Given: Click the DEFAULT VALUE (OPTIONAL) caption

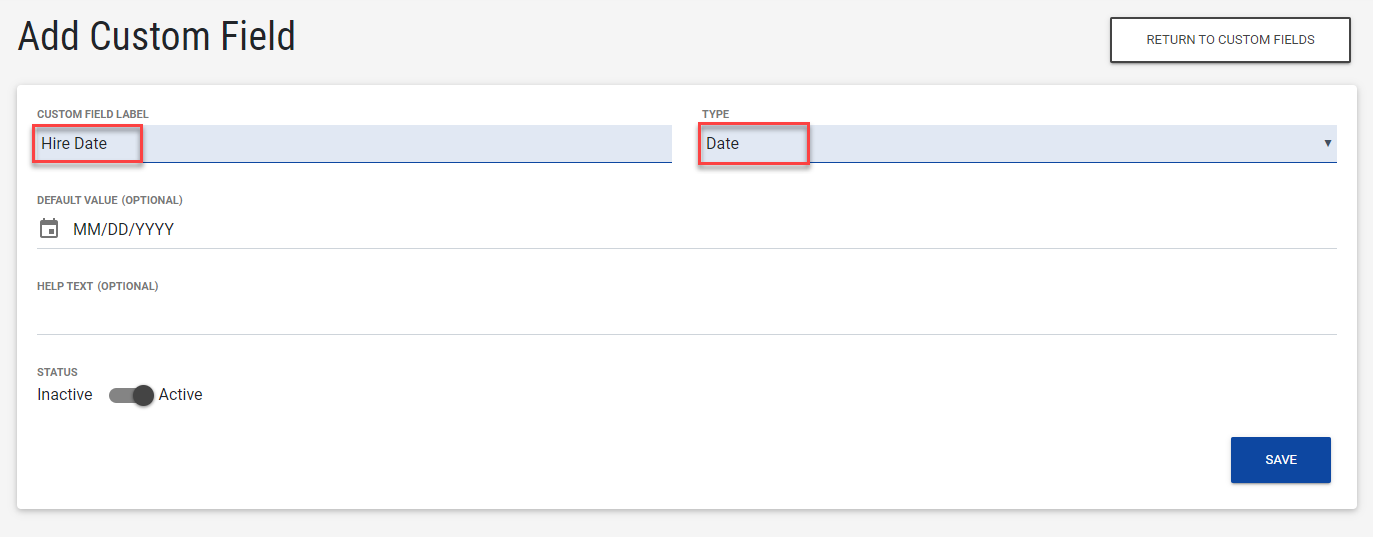Looking at the screenshot, I should click(x=110, y=200).
